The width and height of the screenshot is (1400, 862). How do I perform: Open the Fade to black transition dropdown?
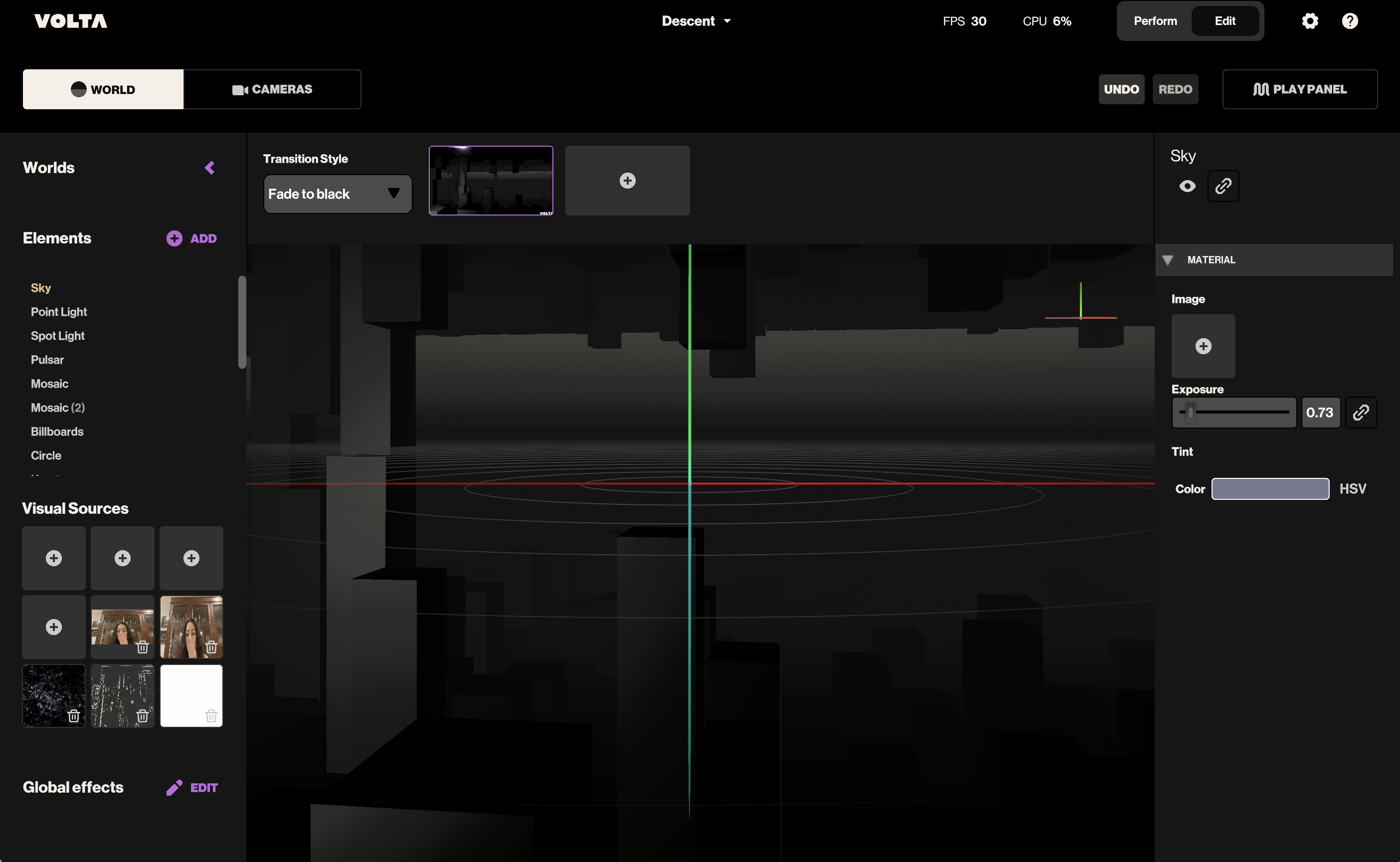click(x=338, y=194)
